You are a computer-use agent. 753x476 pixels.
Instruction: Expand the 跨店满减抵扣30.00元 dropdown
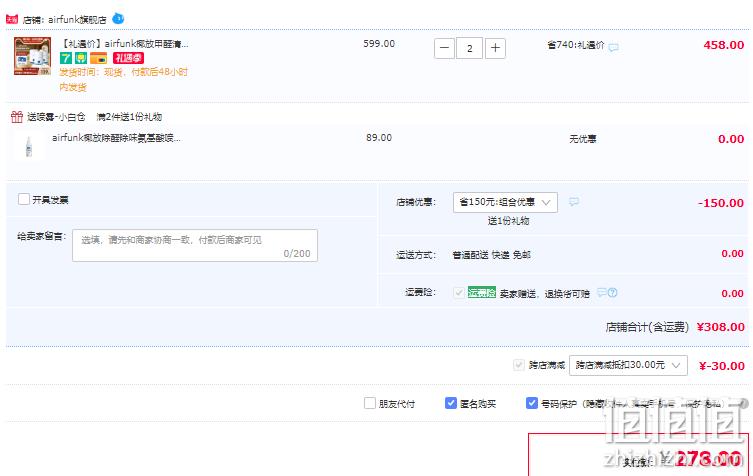coord(628,365)
